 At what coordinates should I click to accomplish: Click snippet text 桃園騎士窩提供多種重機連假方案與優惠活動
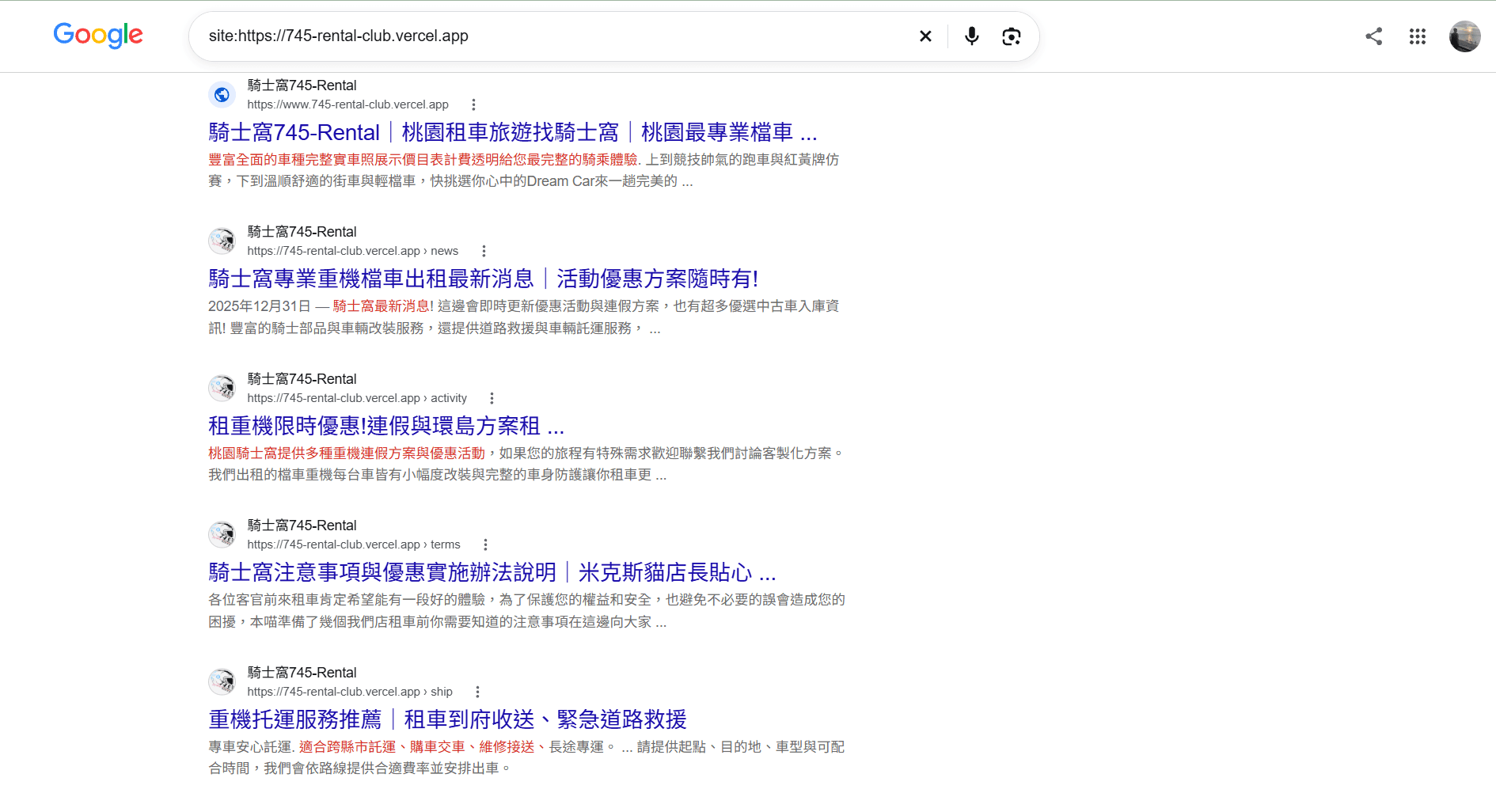click(347, 453)
